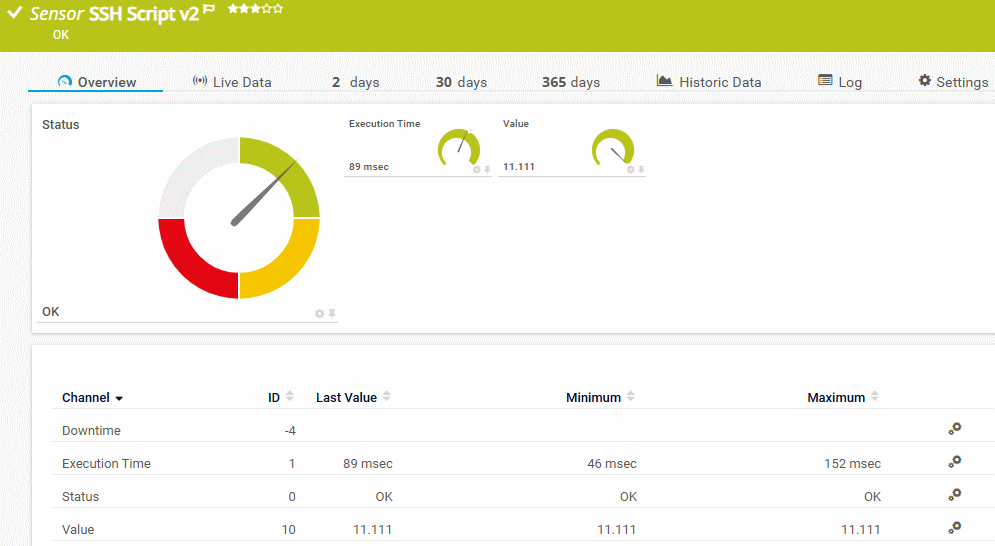The image size is (995, 546).
Task: Sort table by Last Value column
Action: 386,397
